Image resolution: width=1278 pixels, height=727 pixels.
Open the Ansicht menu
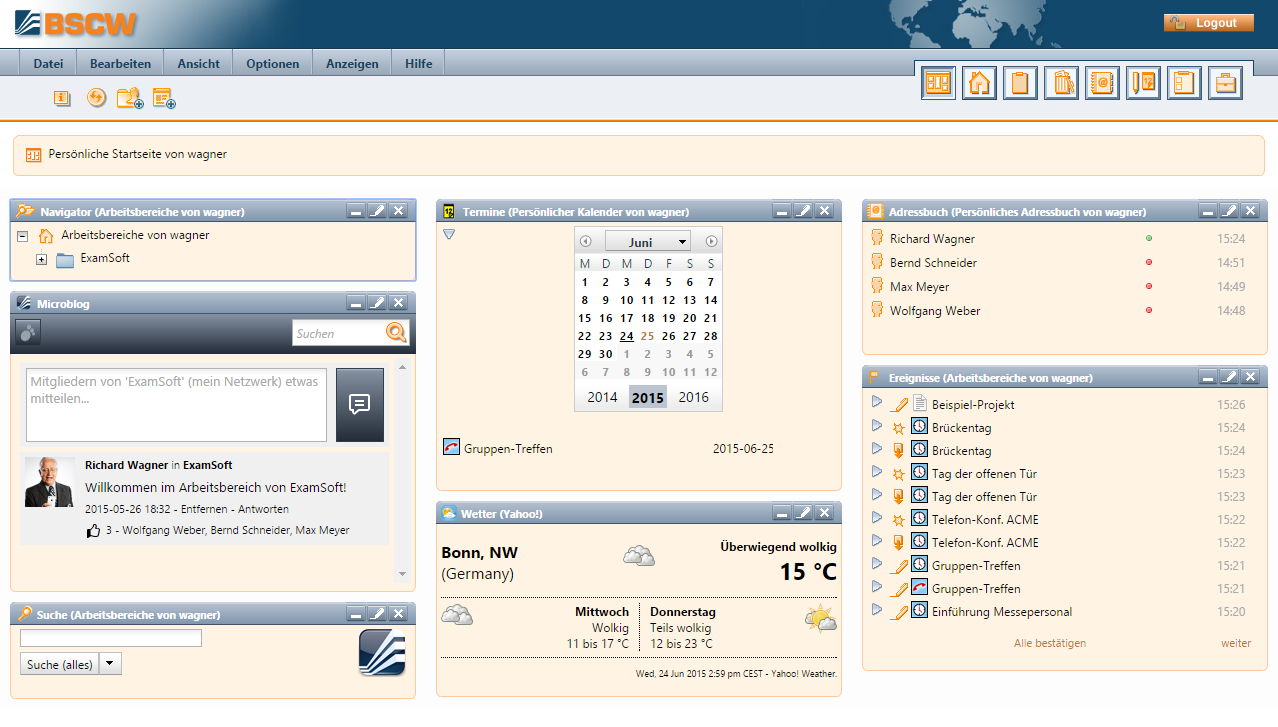tap(198, 62)
